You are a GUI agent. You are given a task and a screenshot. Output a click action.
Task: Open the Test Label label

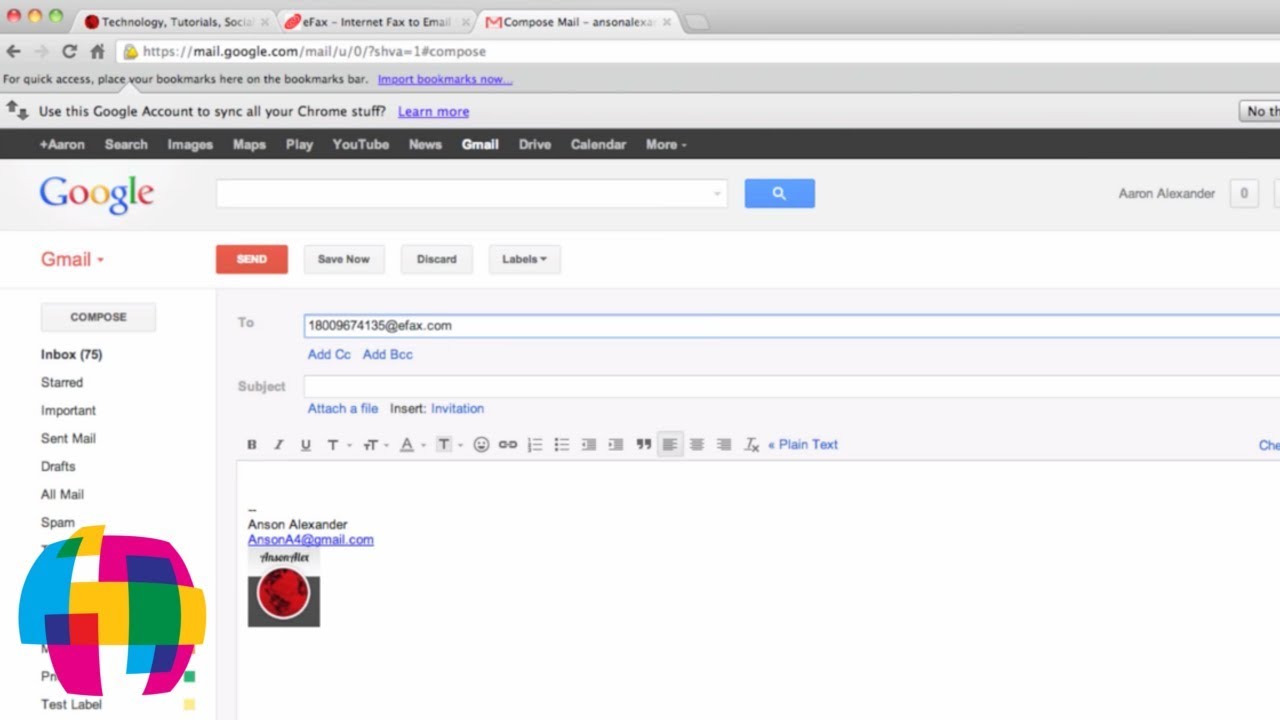71,705
